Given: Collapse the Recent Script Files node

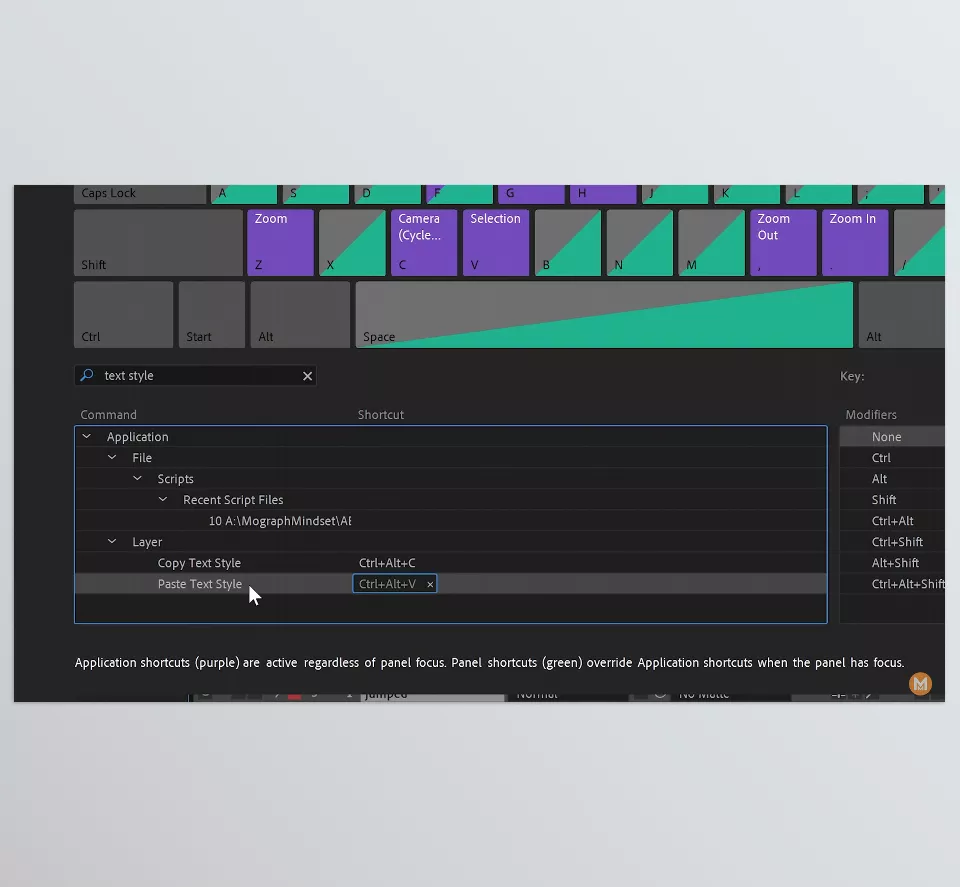Looking at the screenshot, I should (163, 500).
